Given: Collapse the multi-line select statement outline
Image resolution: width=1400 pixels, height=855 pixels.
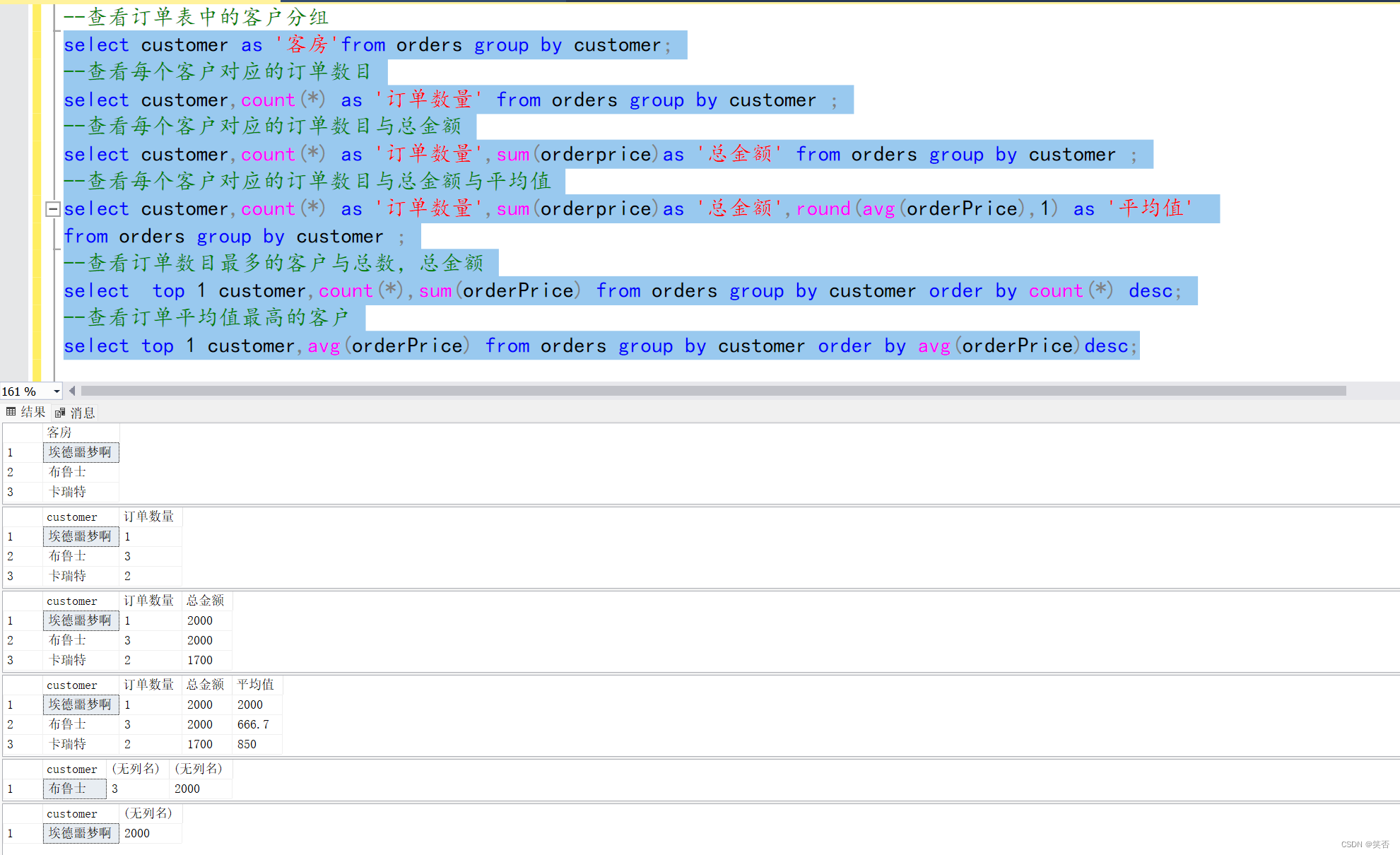Looking at the screenshot, I should tap(52, 209).
